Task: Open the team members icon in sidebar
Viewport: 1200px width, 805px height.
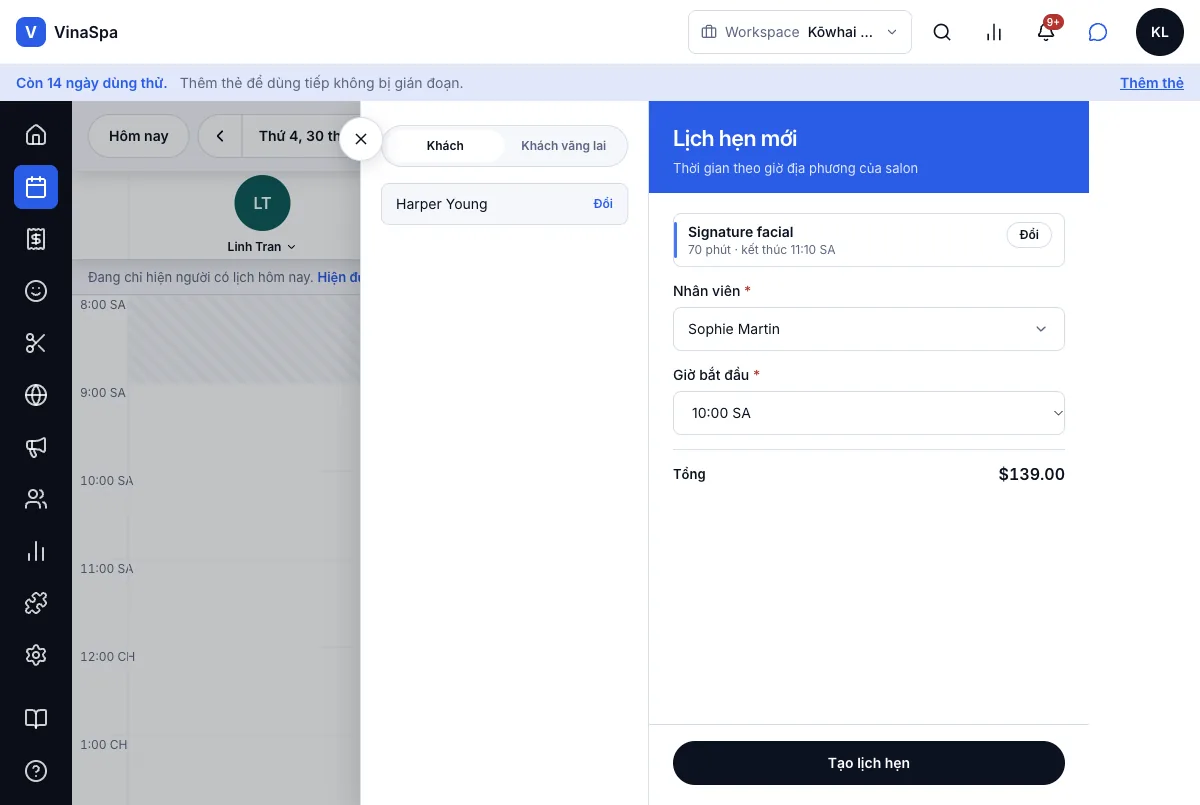Action: [x=36, y=499]
